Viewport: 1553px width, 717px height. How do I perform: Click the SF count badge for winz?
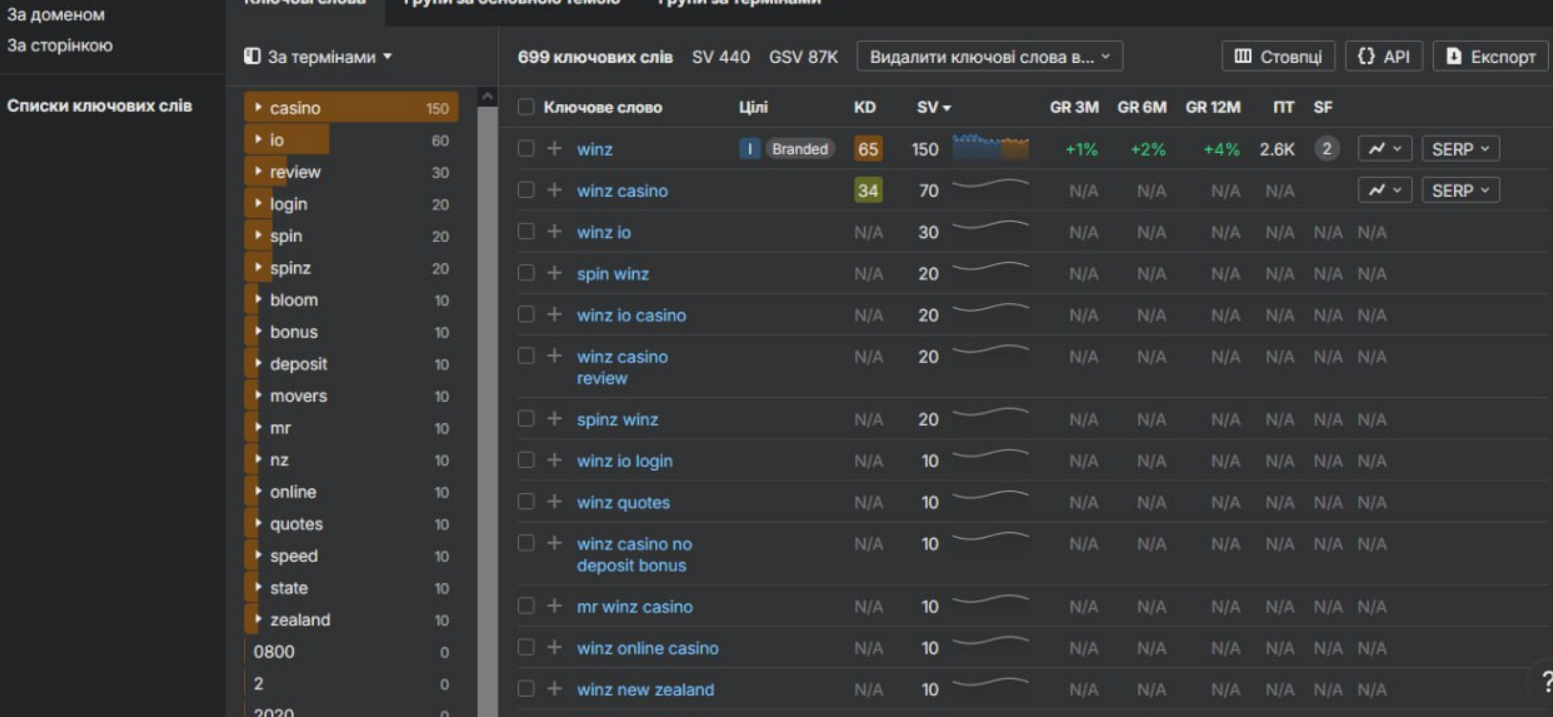point(1326,149)
